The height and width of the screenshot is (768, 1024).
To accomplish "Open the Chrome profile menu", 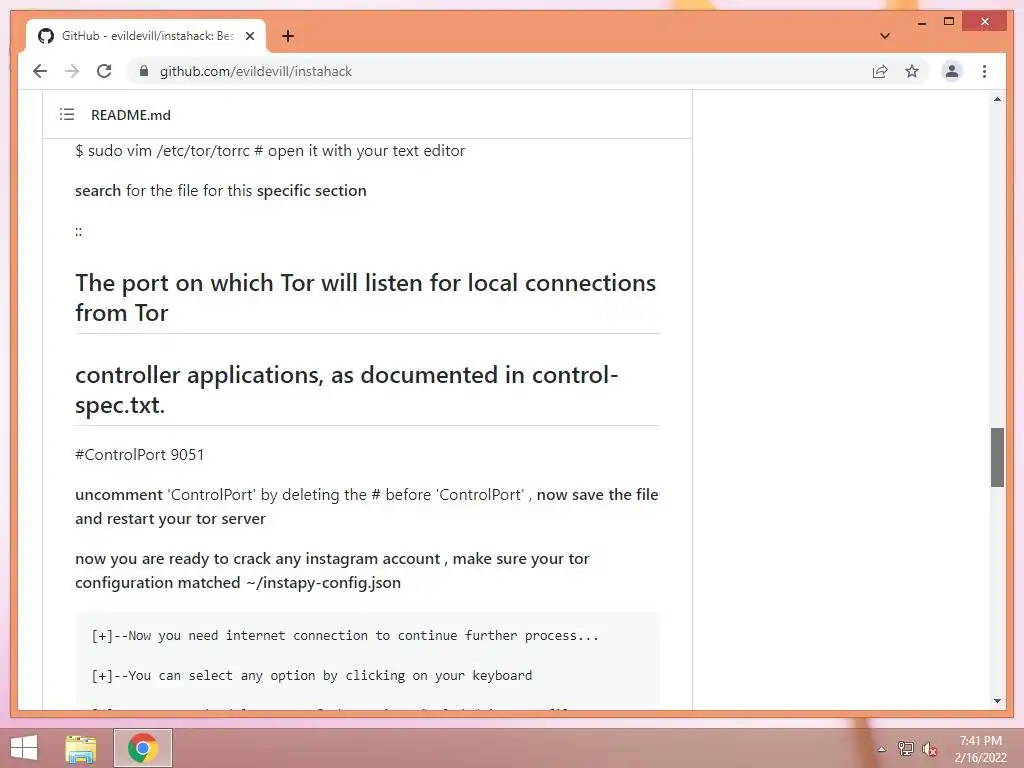I will click(952, 71).
